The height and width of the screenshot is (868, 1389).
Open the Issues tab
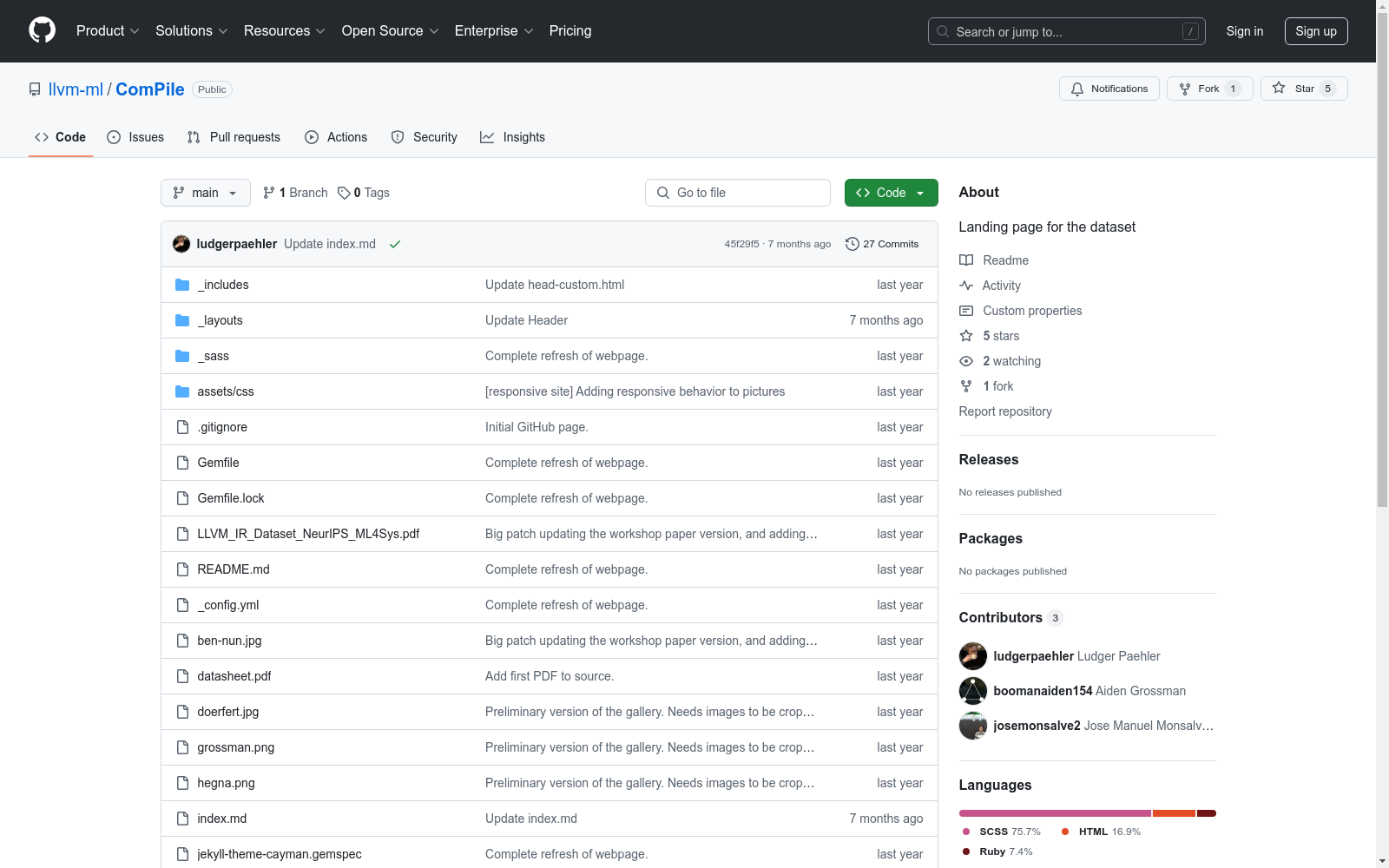coord(135,137)
